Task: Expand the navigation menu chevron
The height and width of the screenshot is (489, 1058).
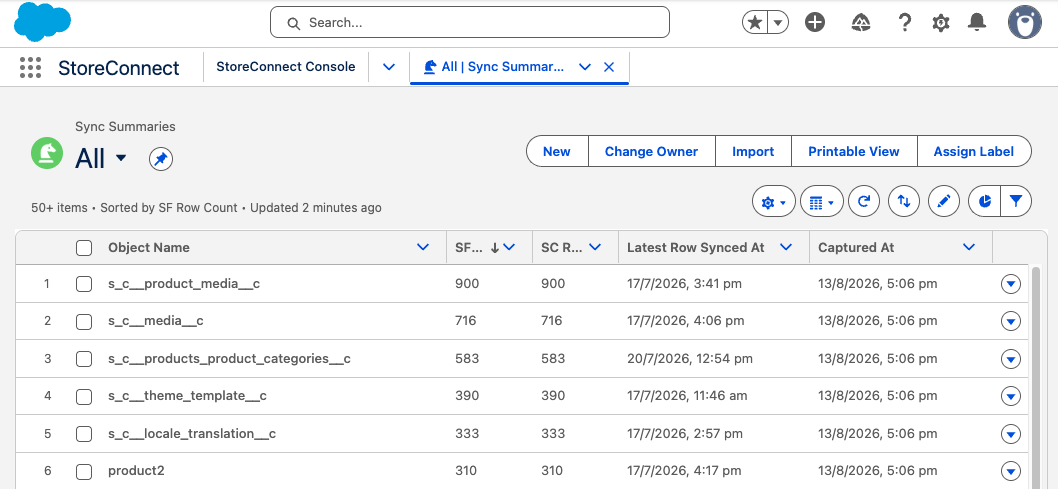Action: tap(389, 67)
